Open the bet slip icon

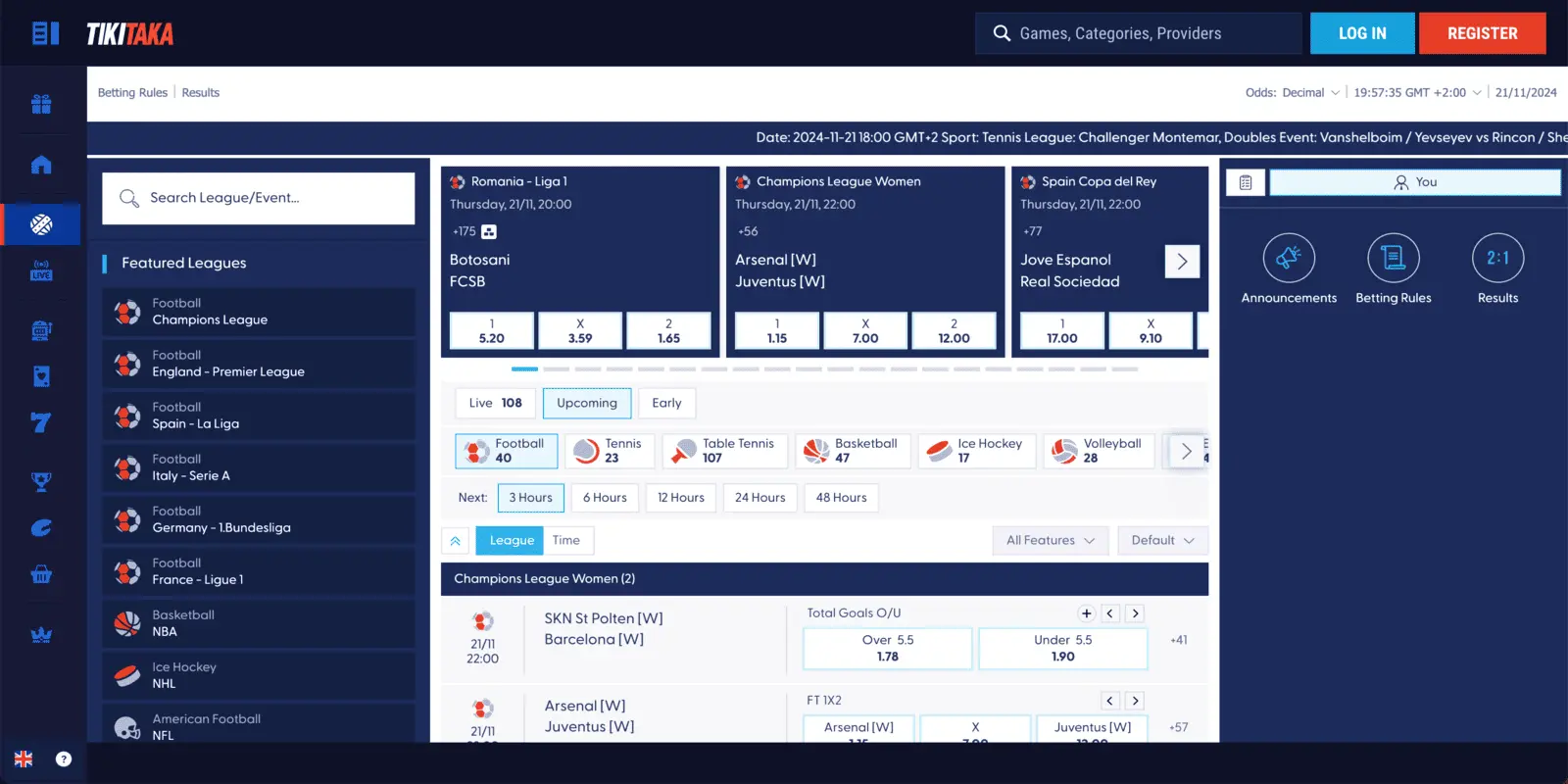click(x=1246, y=182)
